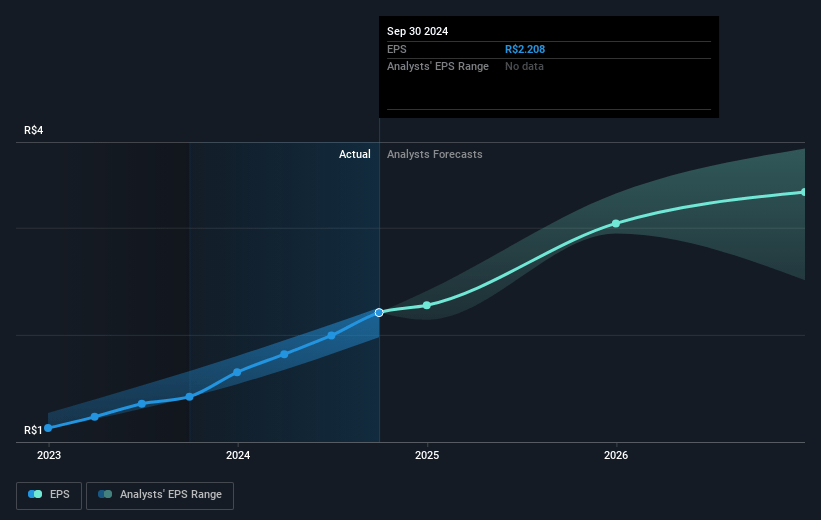Click the Sep 30 2024 tooltip date
Image resolution: width=821 pixels, height=520 pixels.
tap(417, 31)
